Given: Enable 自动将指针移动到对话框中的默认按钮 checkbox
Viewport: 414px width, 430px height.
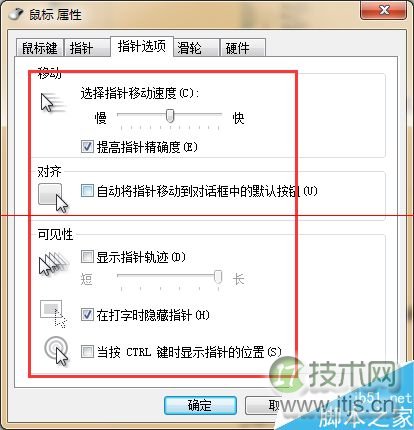Looking at the screenshot, I should pyautogui.click(x=87, y=191).
